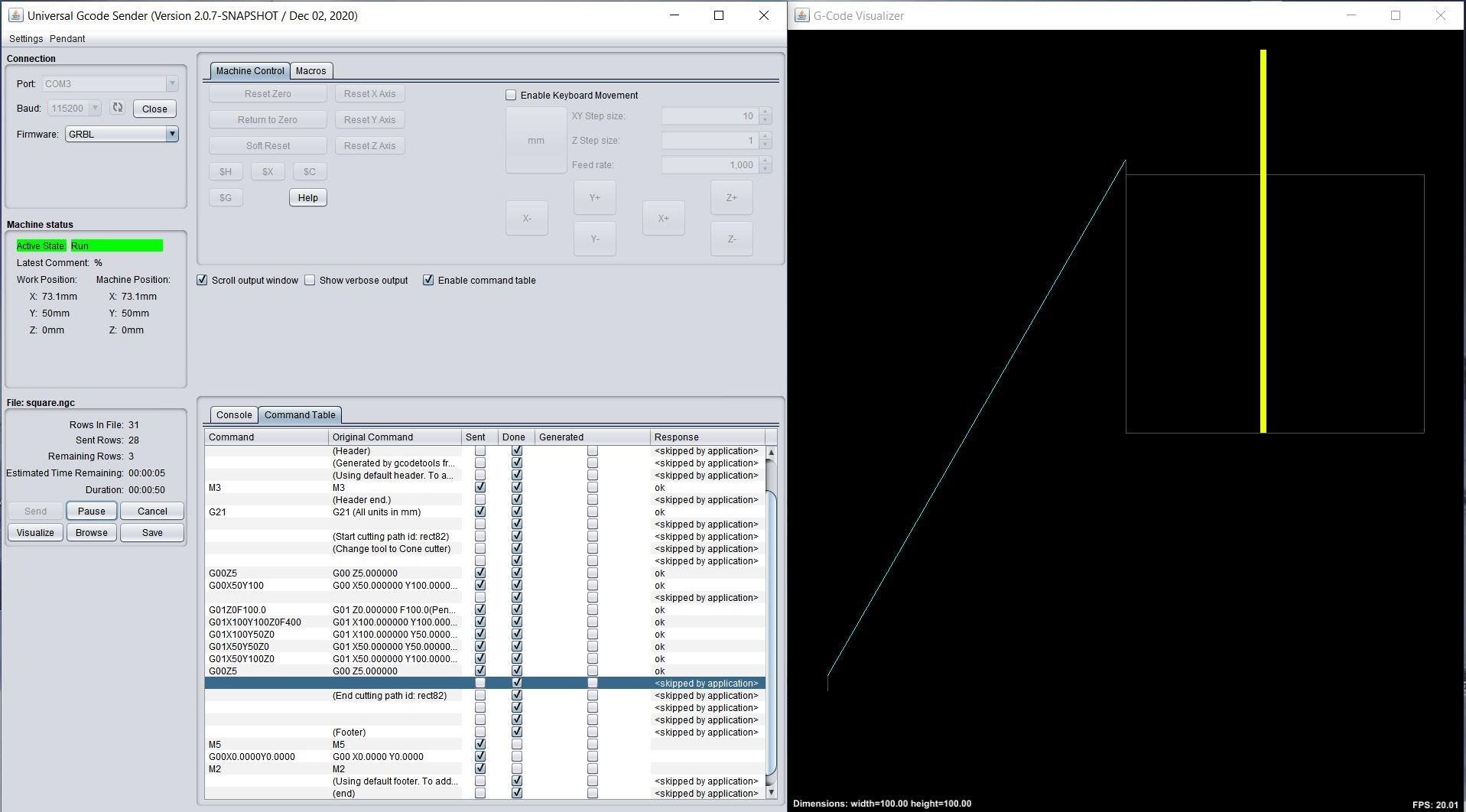Screen dimensions: 1466x812
Task: Click the "(Header end.)" table cell
Action: coord(395,499)
